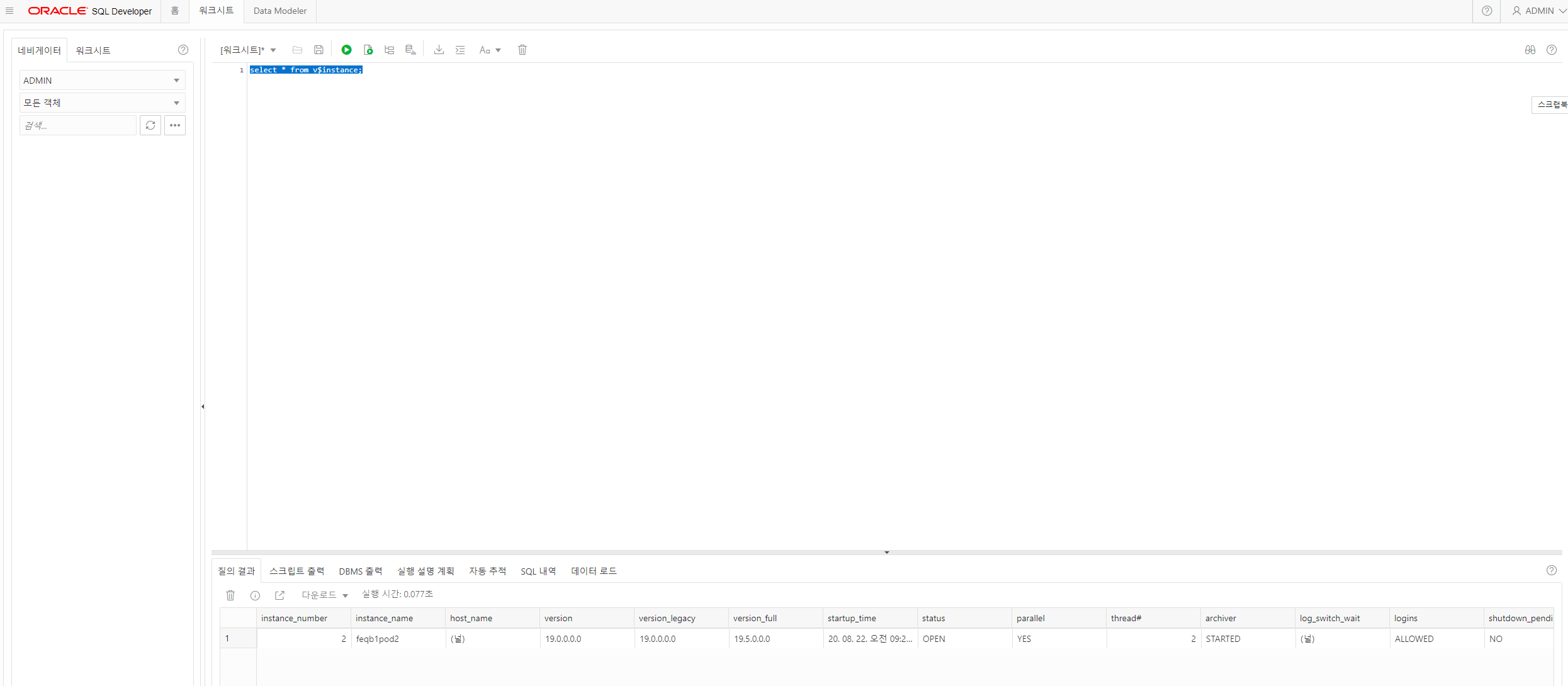Switch to the Data Modeler tab
1568x686 pixels.
[x=280, y=11]
